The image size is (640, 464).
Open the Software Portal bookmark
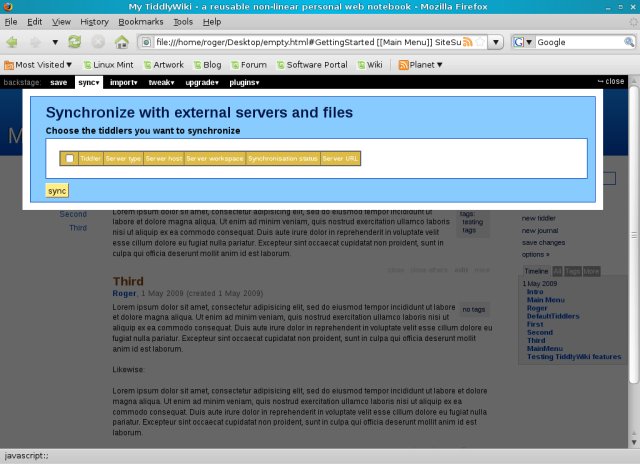coord(312,65)
